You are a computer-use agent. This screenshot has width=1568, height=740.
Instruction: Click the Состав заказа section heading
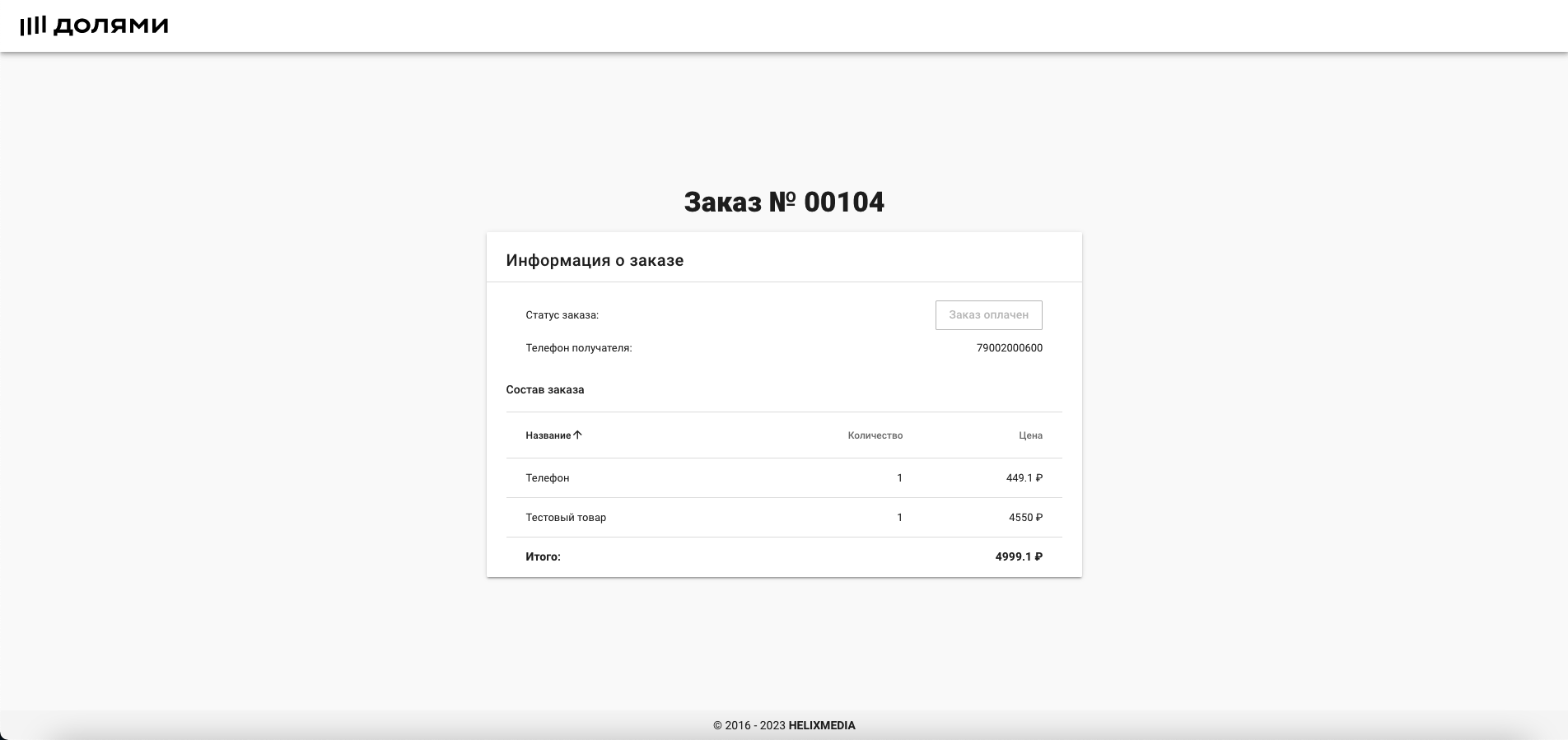[x=545, y=390]
